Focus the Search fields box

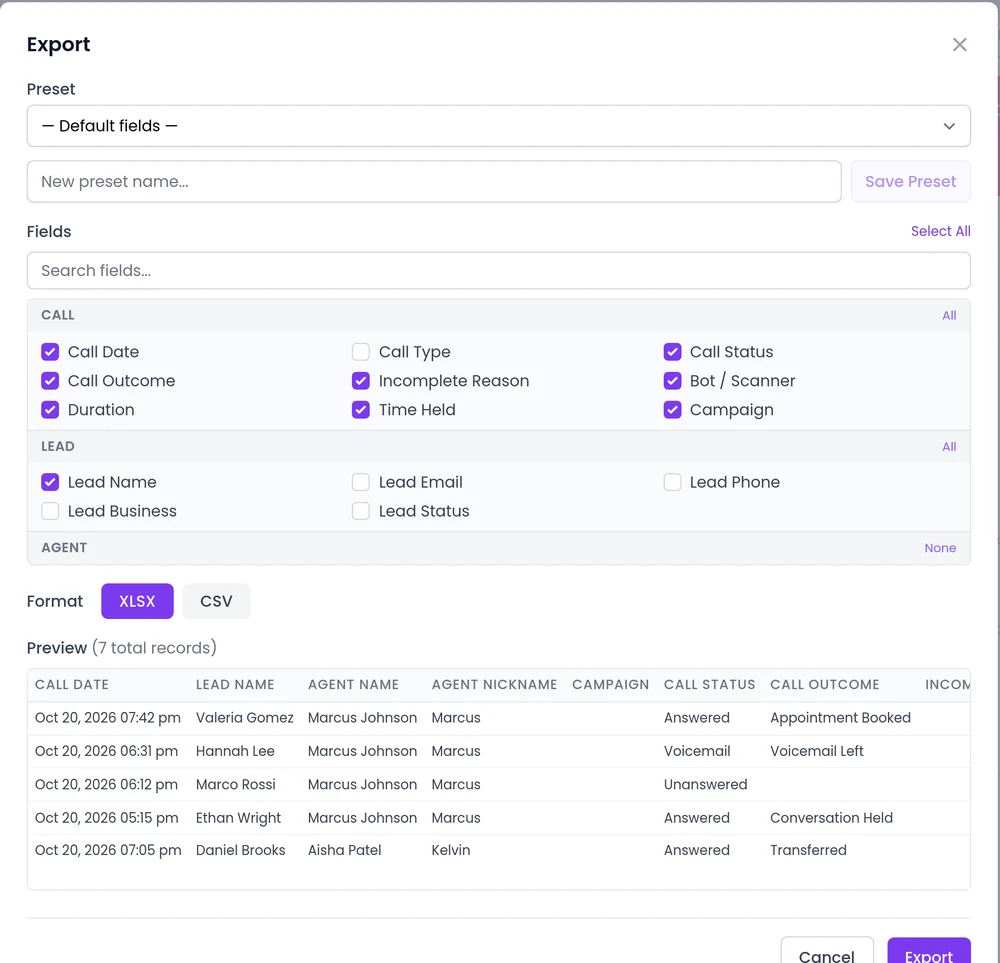(x=498, y=270)
